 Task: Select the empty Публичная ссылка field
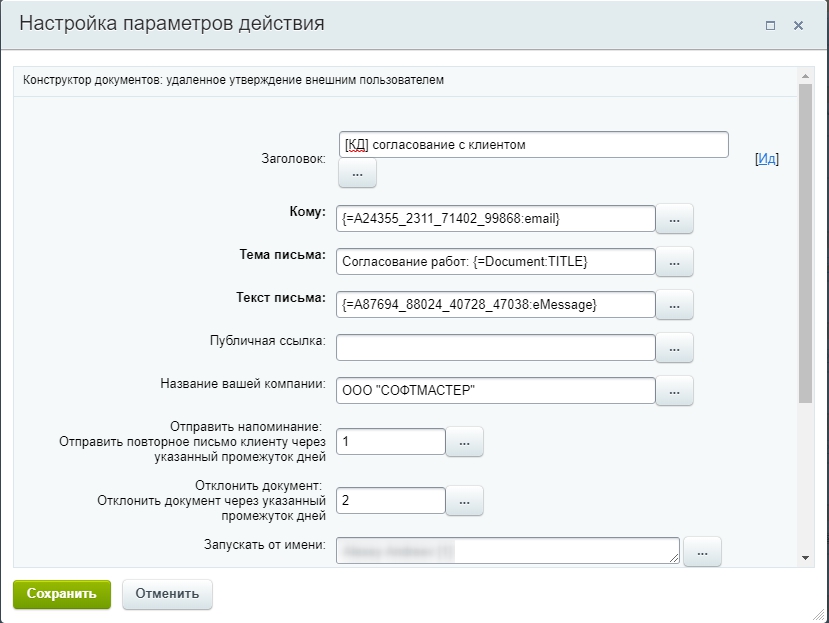[x=495, y=347]
